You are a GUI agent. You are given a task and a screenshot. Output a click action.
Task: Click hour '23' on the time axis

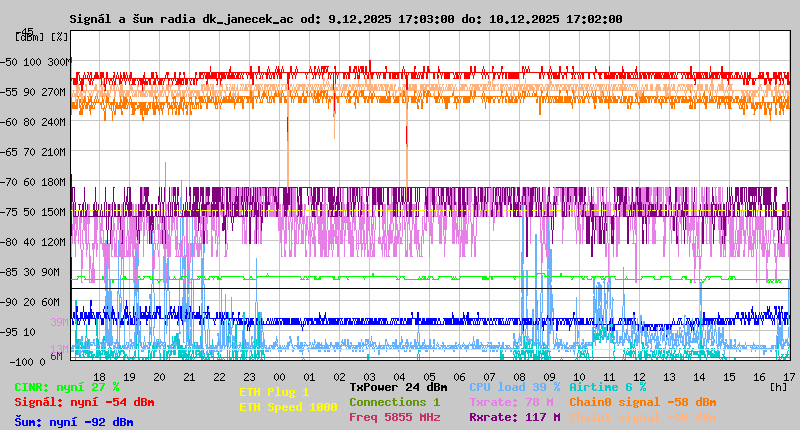pos(249,377)
